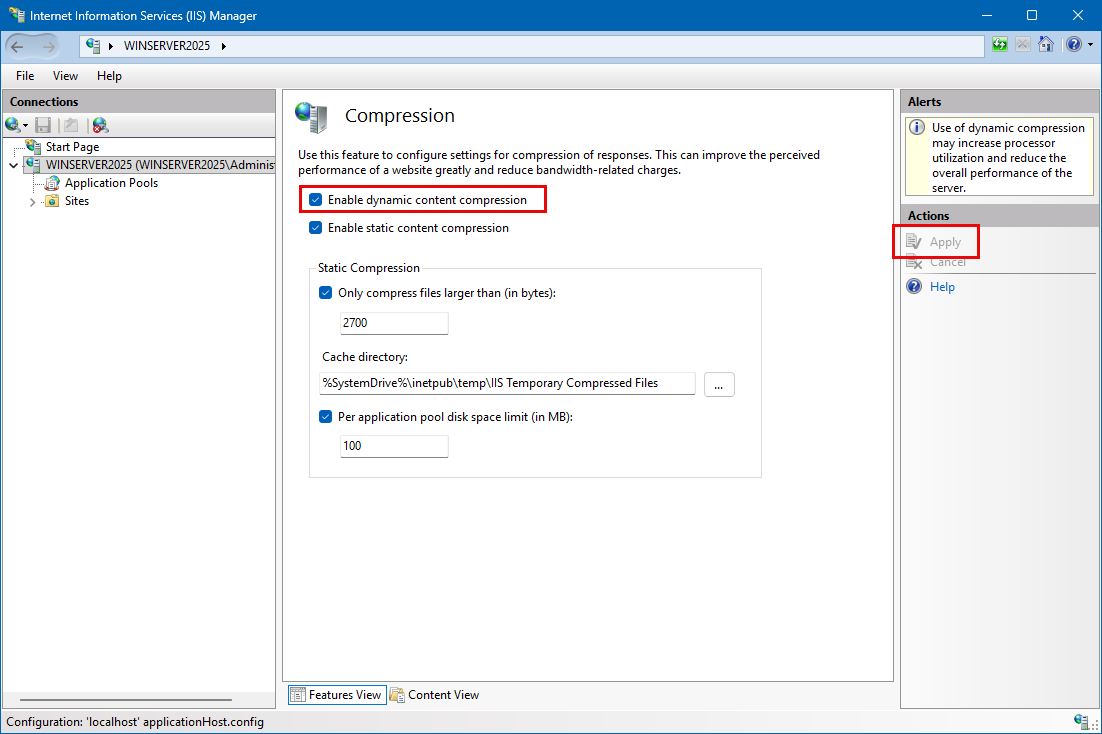Select the Application Pools node icon
Viewport: 1102px width, 734px height.
click(52, 183)
